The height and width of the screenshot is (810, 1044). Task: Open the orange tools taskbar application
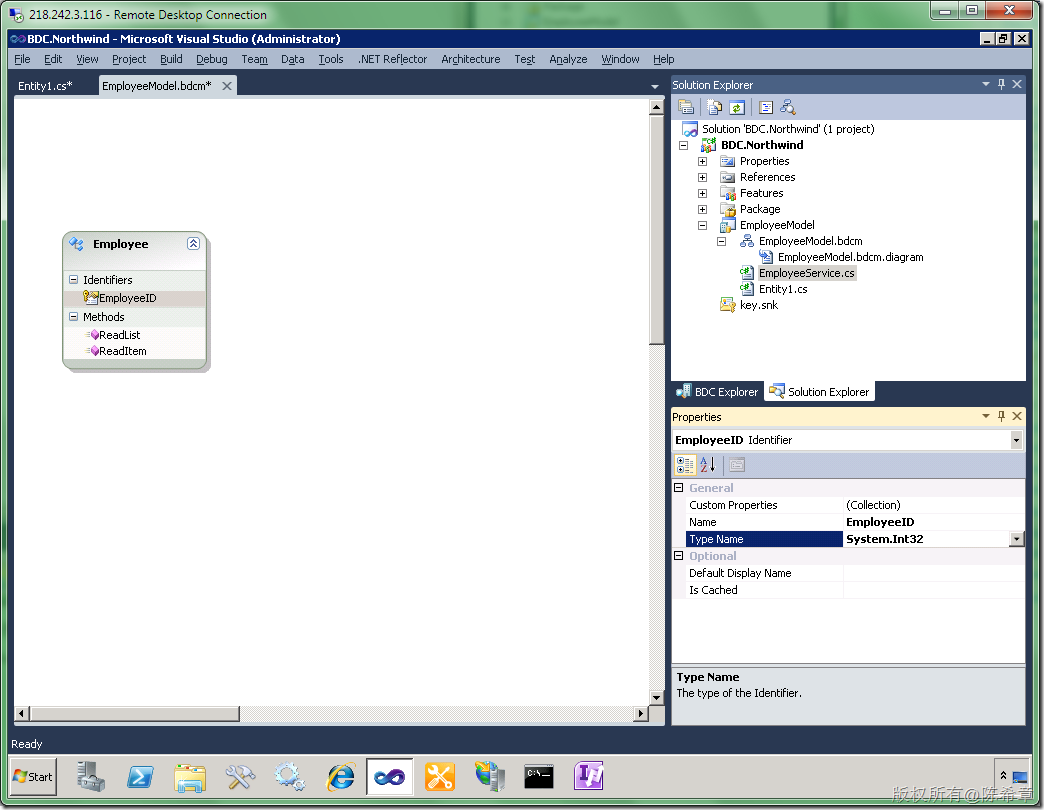(x=439, y=777)
